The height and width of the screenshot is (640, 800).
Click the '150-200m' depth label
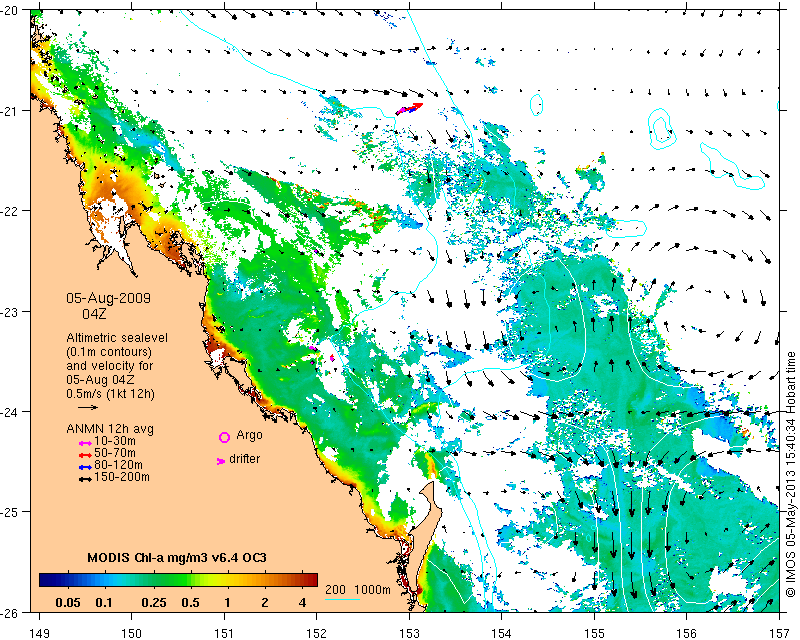point(122,477)
